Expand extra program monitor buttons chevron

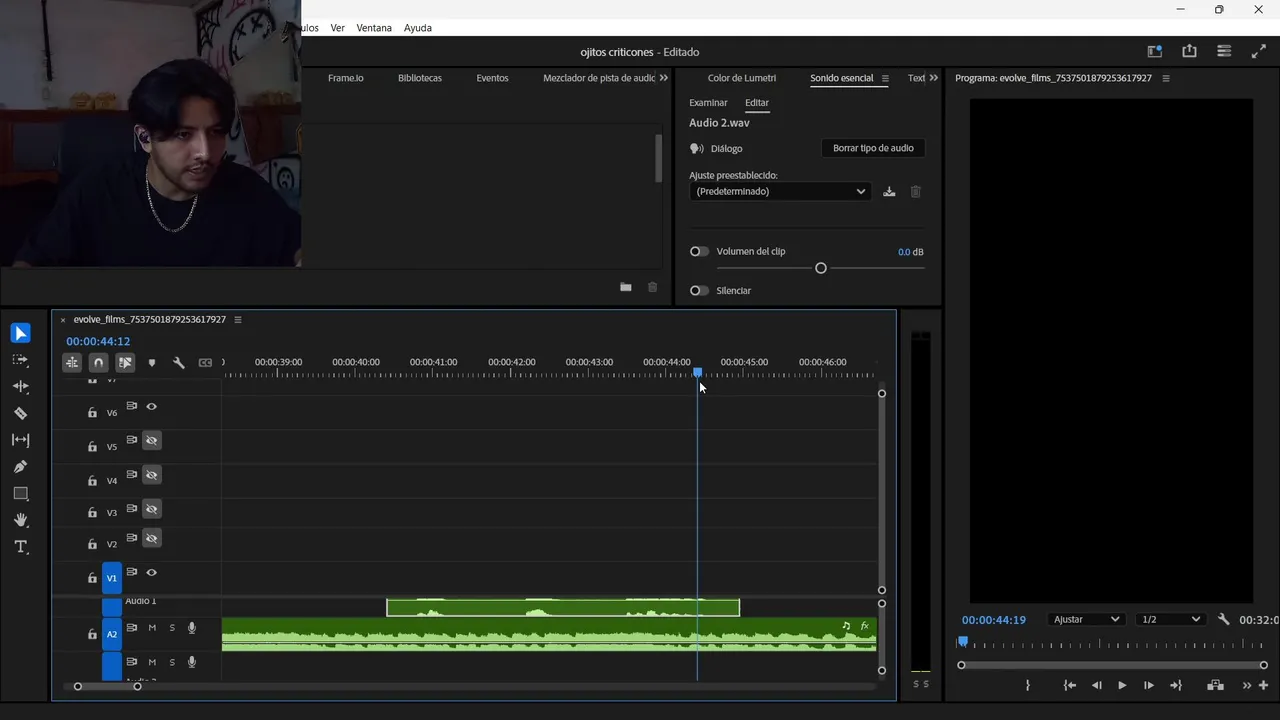point(1246,686)
